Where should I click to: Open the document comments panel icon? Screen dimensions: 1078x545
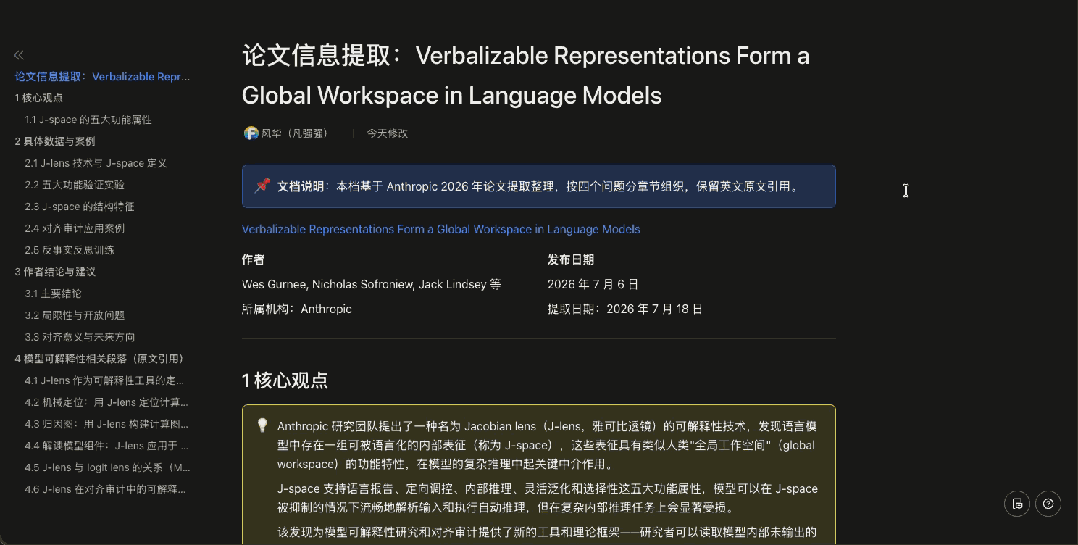pos(1018,504)
